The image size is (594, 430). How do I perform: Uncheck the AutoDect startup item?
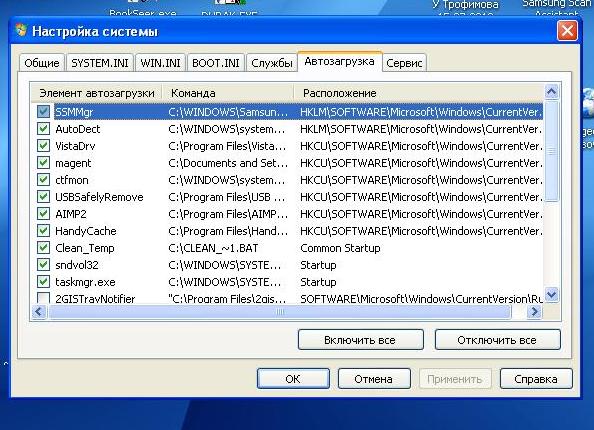coord(43,128)
